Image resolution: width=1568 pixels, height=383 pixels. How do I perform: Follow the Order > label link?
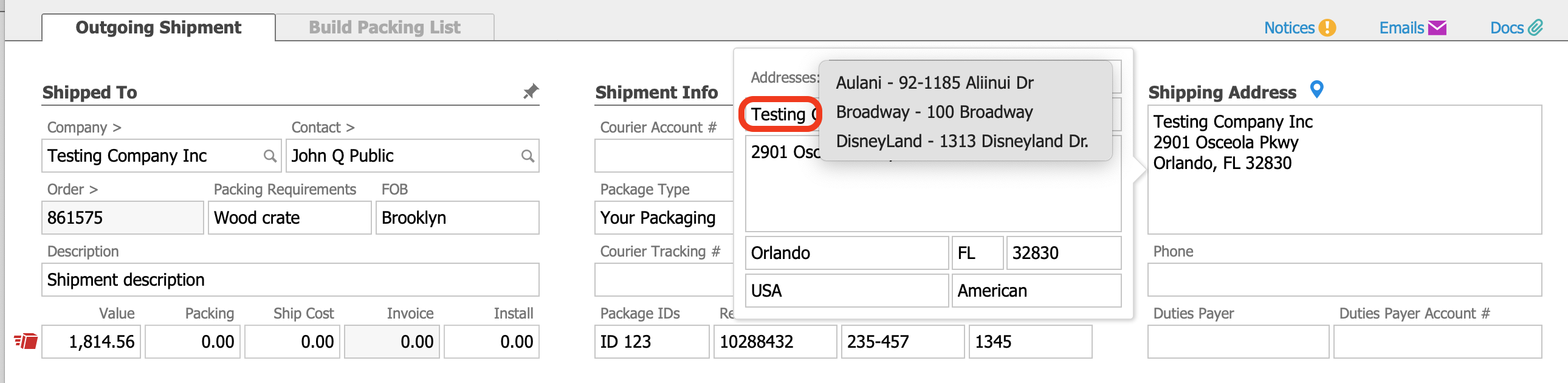72,189
